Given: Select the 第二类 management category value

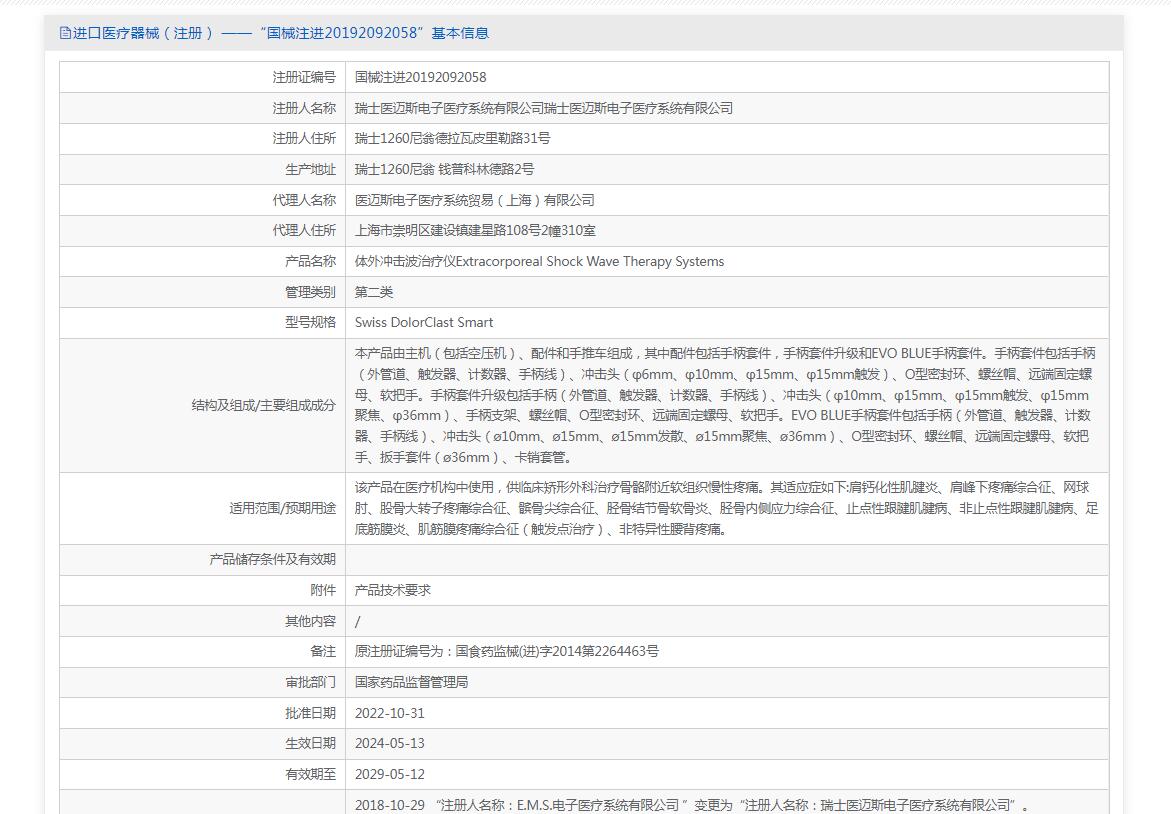Looking at the screenshot, I should click(x=374, y=292).
